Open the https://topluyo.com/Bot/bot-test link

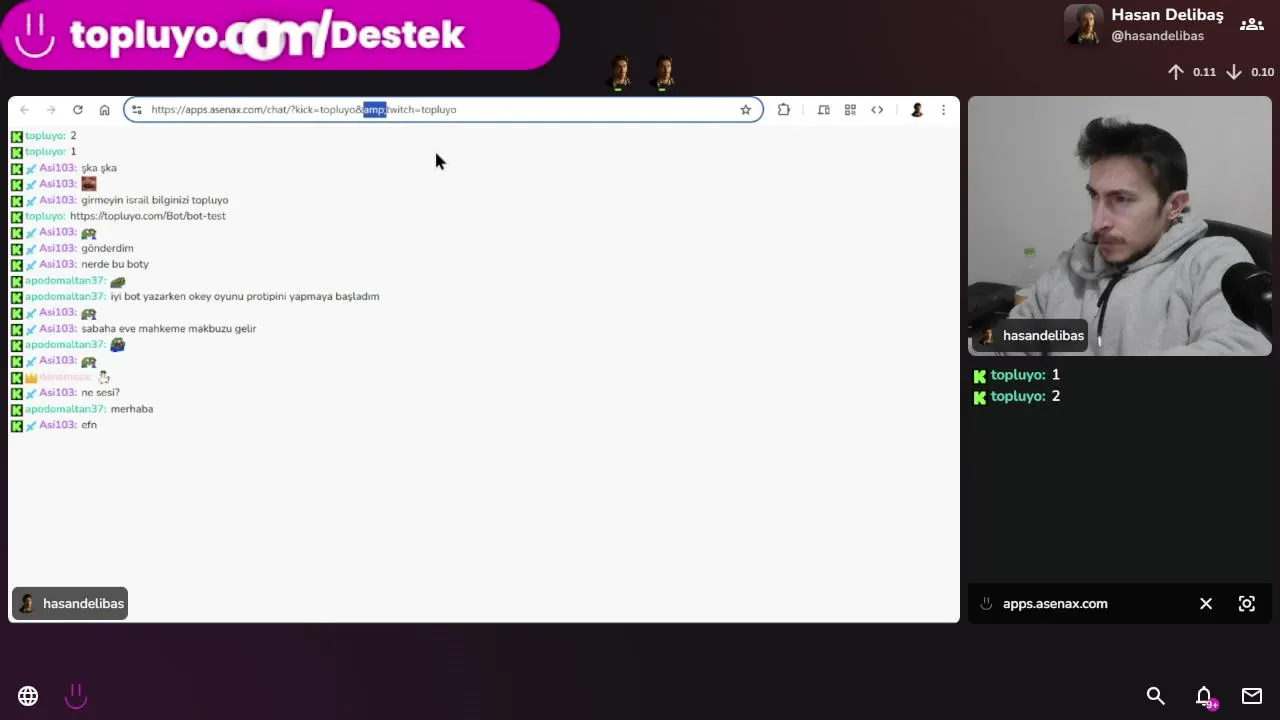[x=148, y=216]
